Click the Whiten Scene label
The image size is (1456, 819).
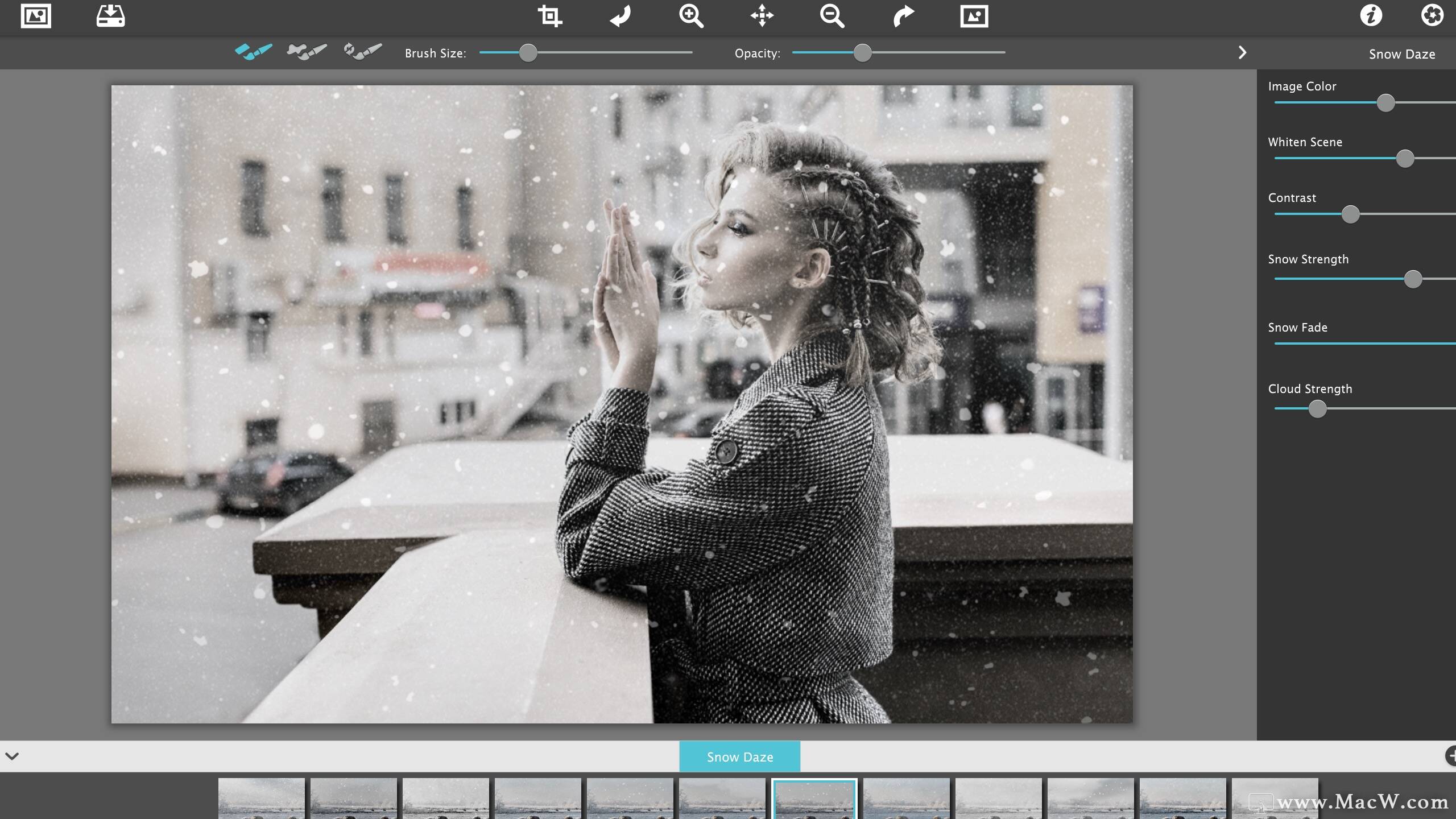pyautogui.click(x=1305, y=142)
